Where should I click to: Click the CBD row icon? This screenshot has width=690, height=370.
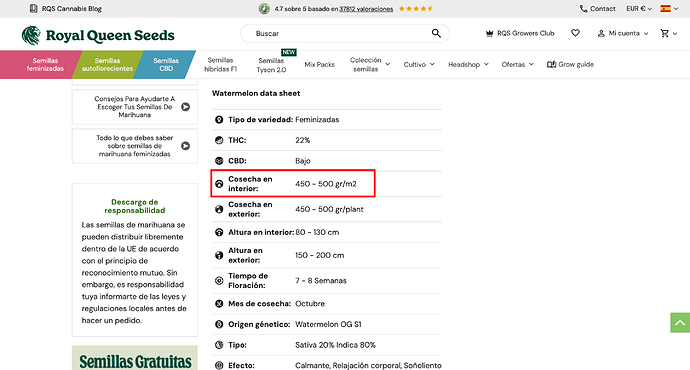coord(219,161)
